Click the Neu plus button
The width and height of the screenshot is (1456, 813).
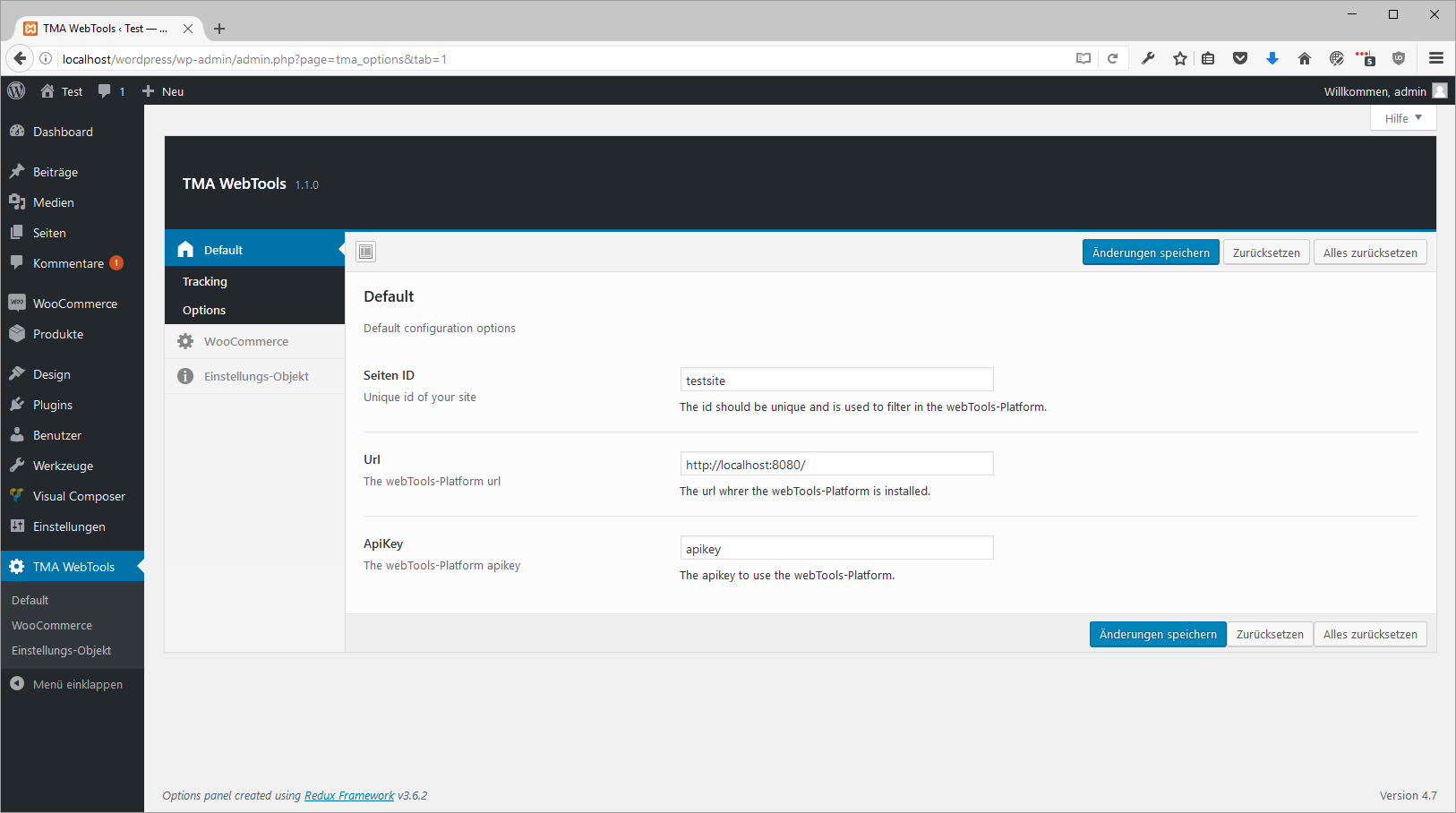tap(163, 91)
